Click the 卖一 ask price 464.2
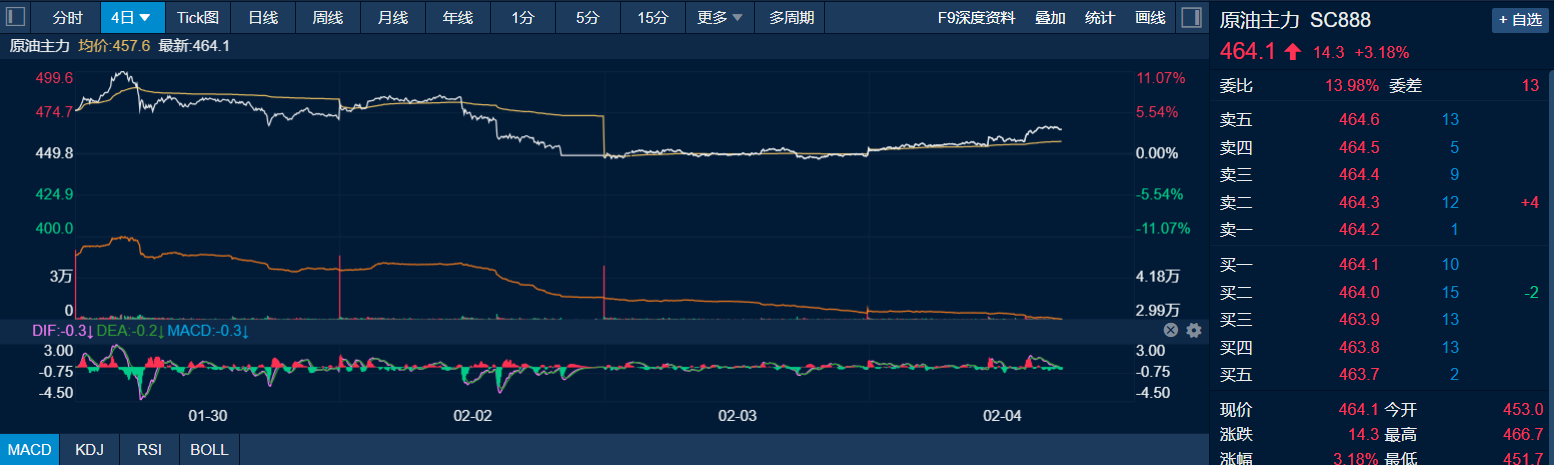This screenshot has height=465, width=1554. coord(1358,230)
